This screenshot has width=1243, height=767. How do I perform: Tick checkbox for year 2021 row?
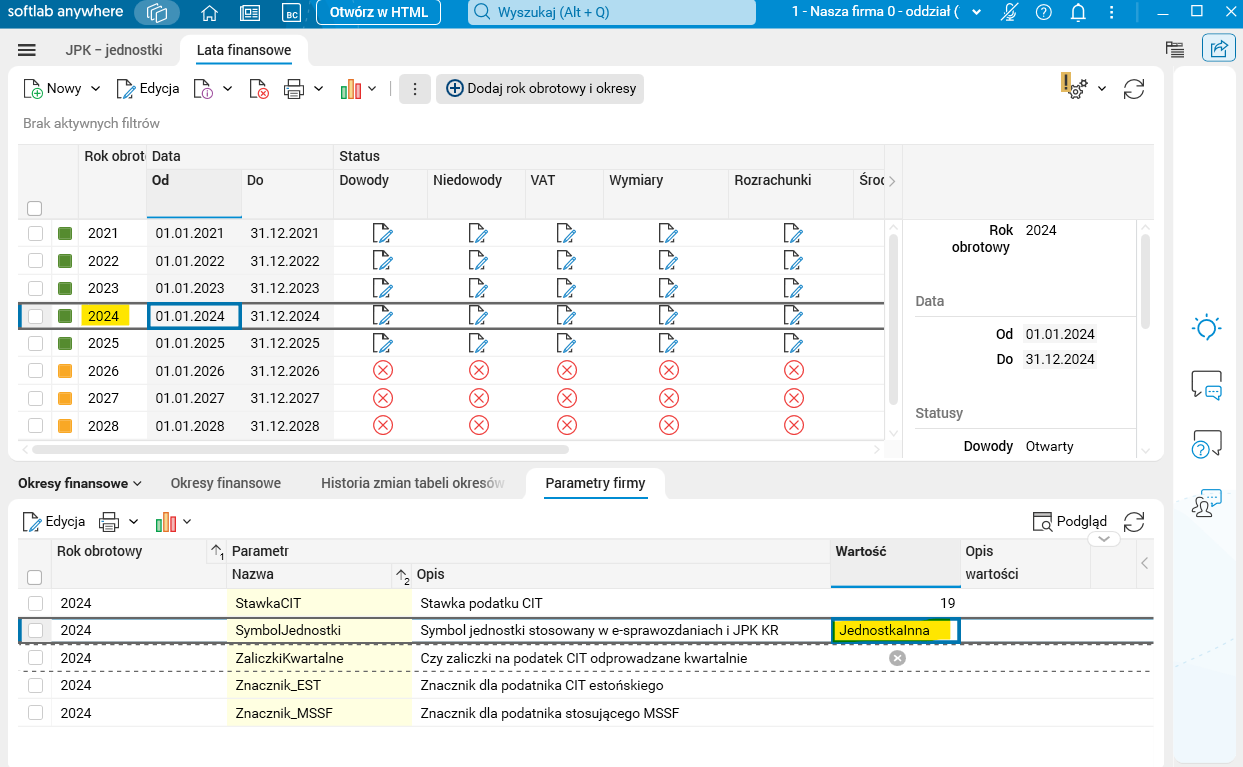36,233
